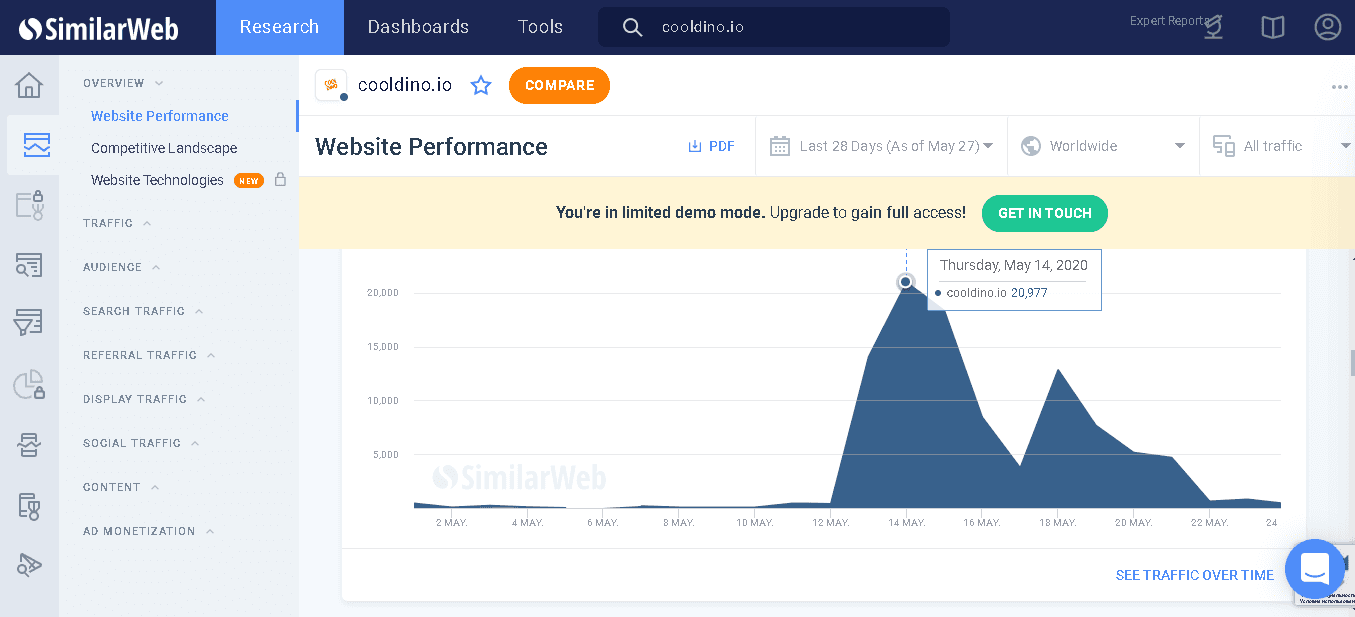Open the All traffic dropdown
Viewport: 1355px width, 617px height.
(1280, 146)
